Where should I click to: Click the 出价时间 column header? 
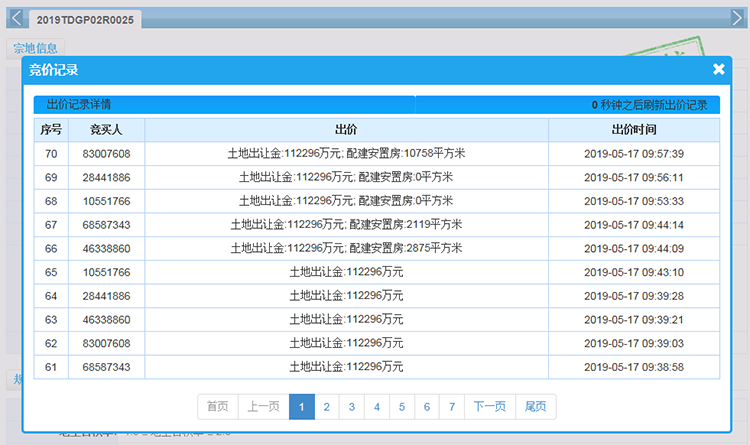pos(633,130)
